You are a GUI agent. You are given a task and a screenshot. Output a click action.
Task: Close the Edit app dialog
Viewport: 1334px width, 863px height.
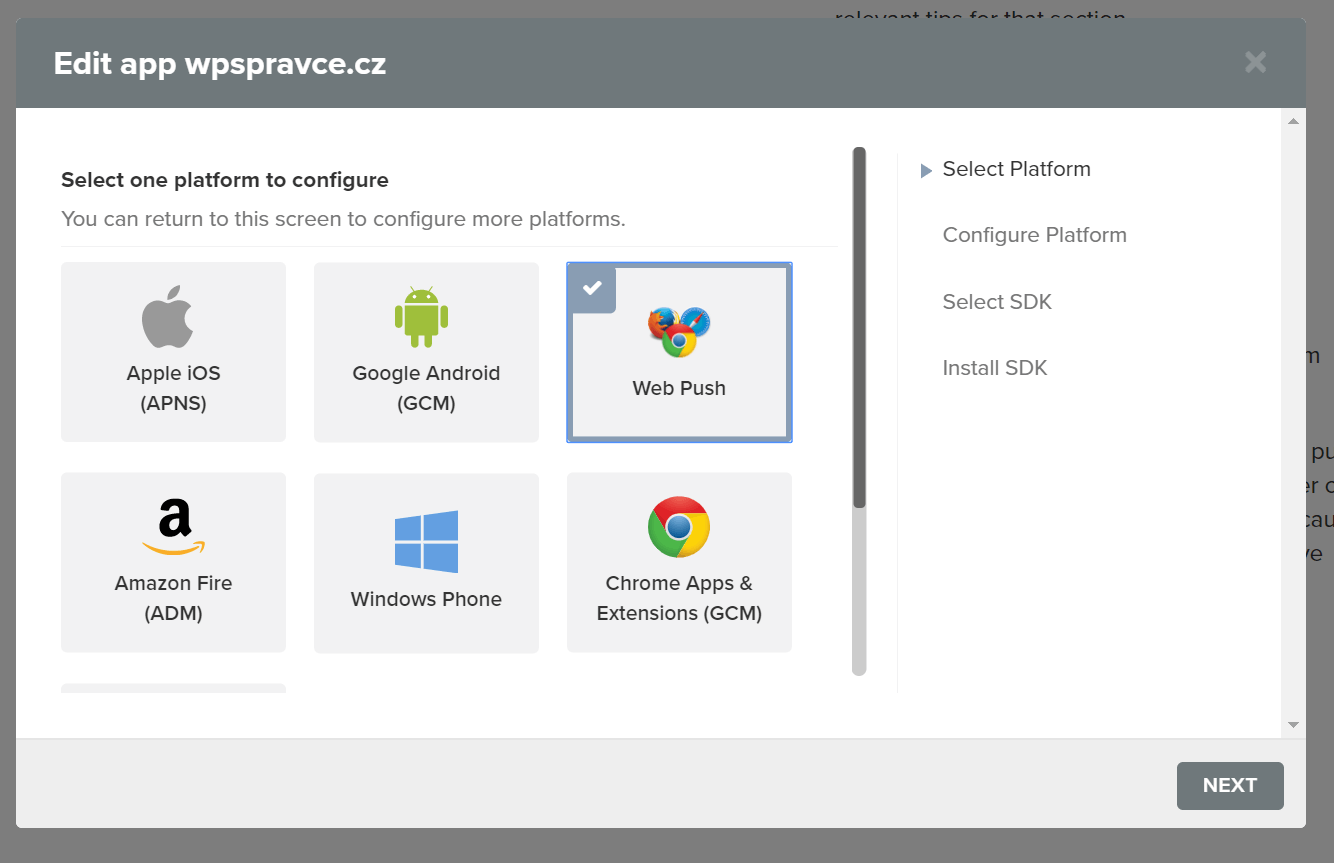1256,62
